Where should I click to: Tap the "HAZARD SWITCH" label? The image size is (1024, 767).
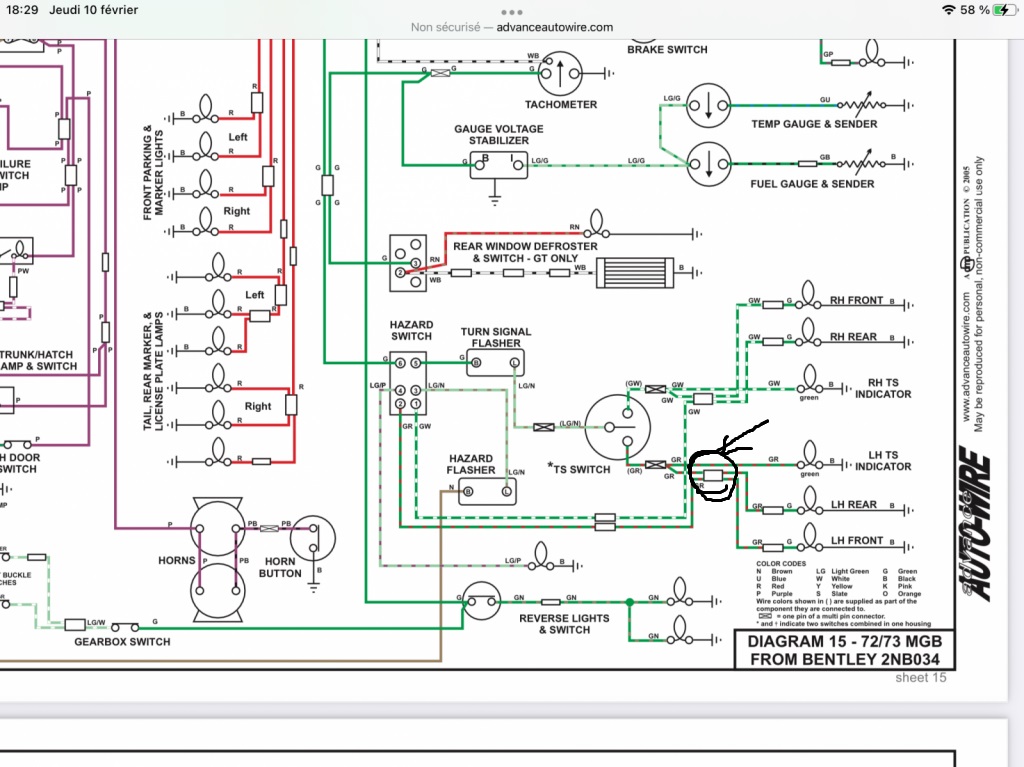coord(411,331)
